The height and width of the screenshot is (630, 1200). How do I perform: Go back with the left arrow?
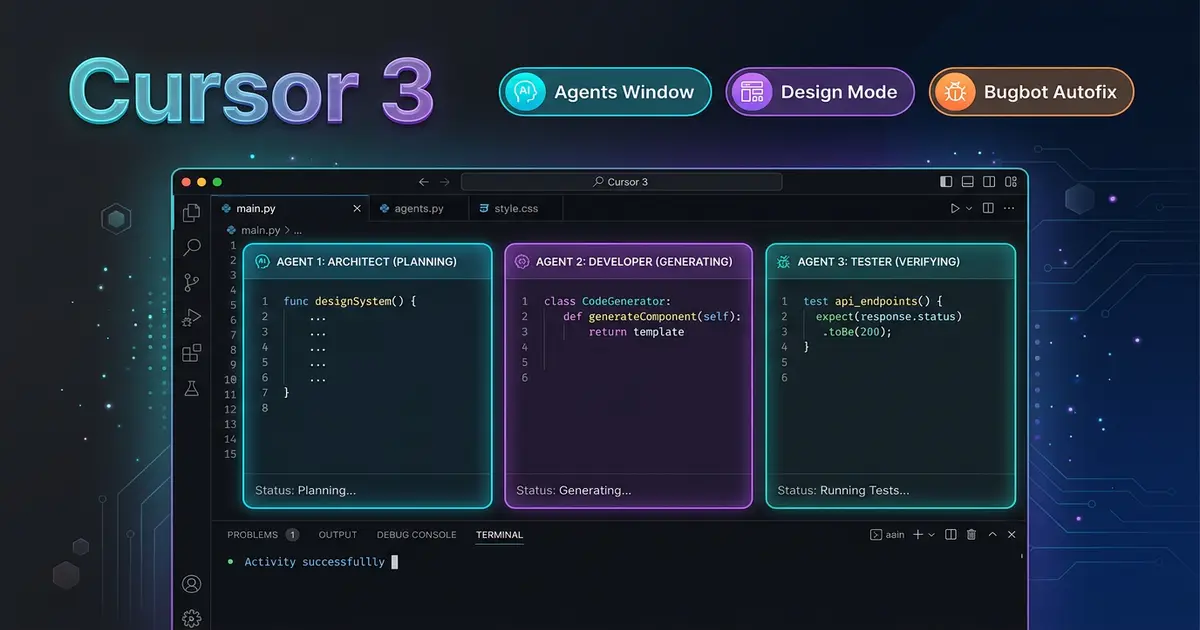click(x=423, y=182)
